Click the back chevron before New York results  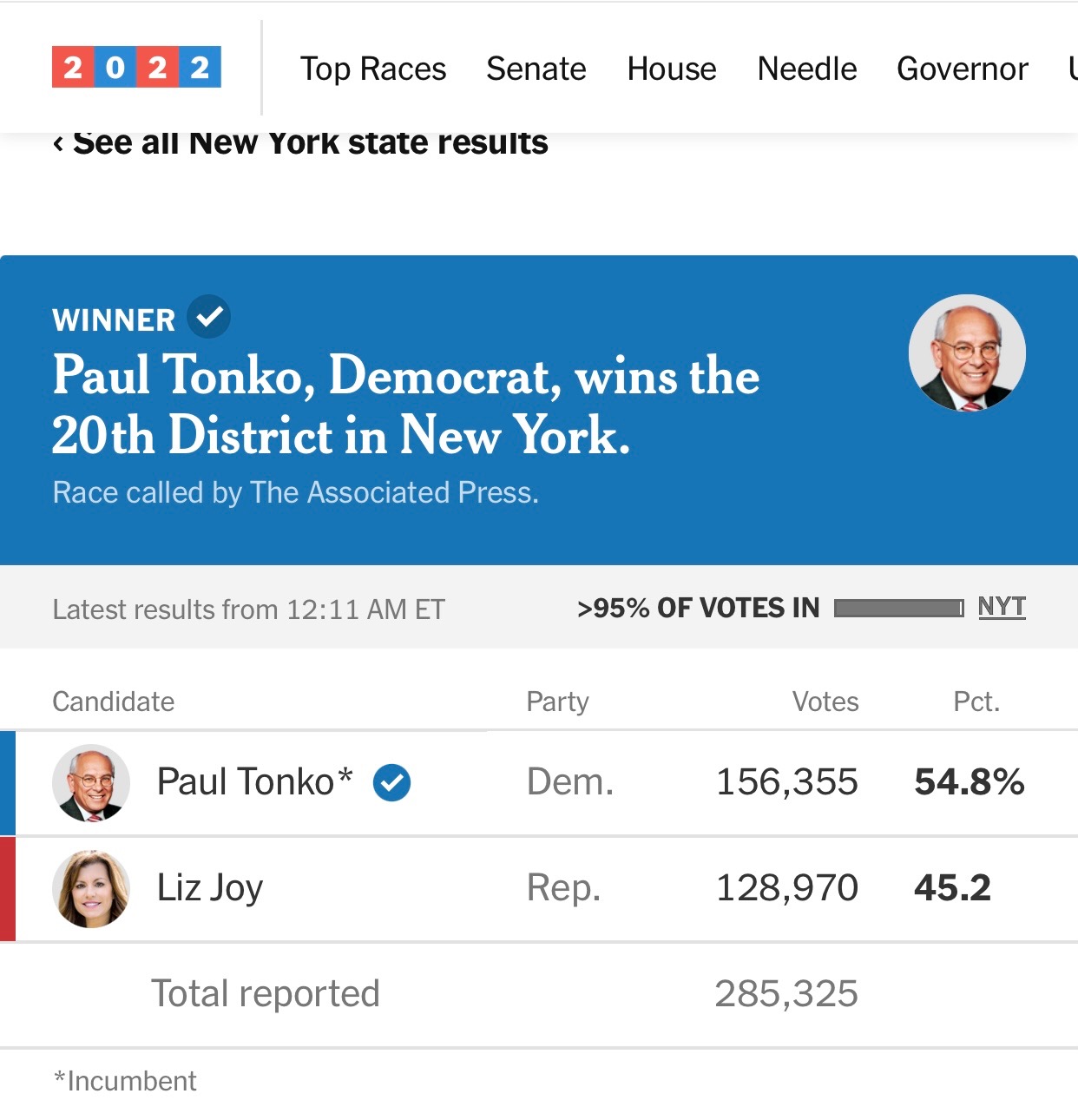[58, 143]
